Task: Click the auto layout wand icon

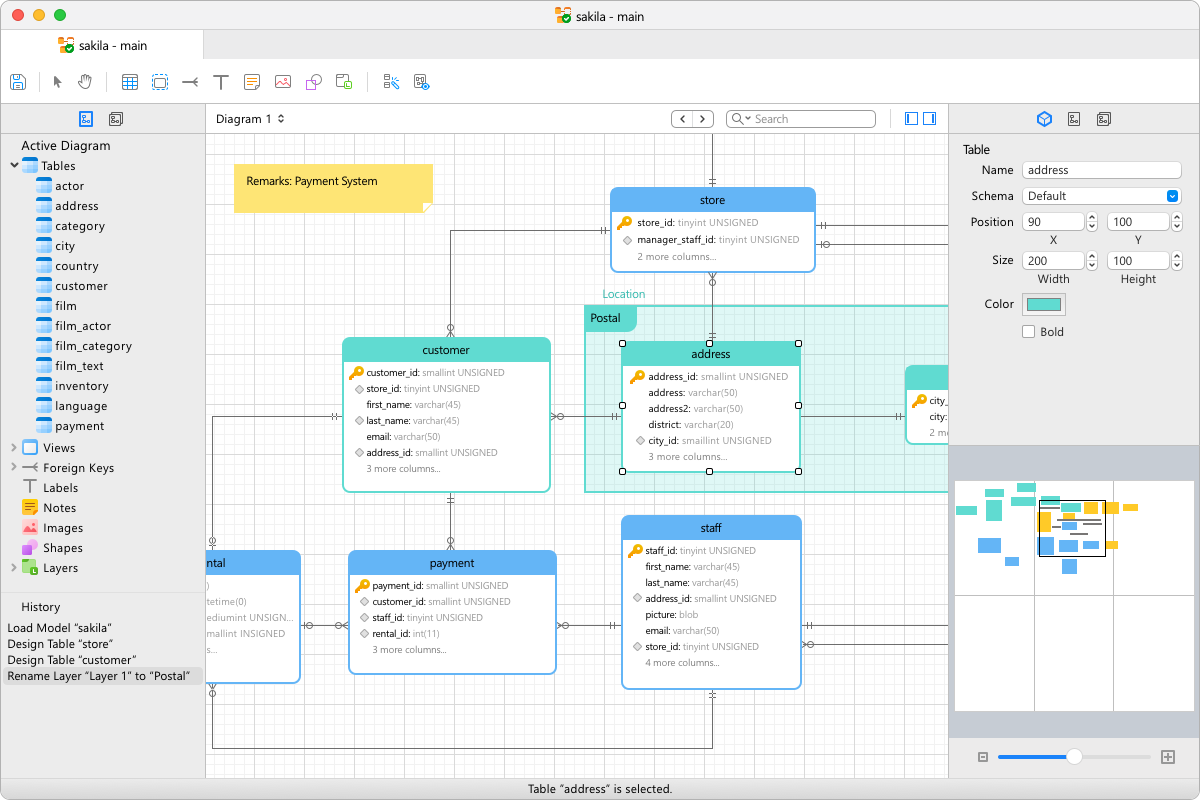Action: click(x=391, y=82)
